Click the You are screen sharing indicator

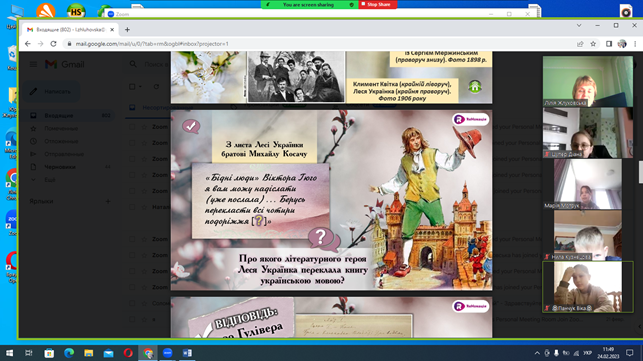click(308, 5)
